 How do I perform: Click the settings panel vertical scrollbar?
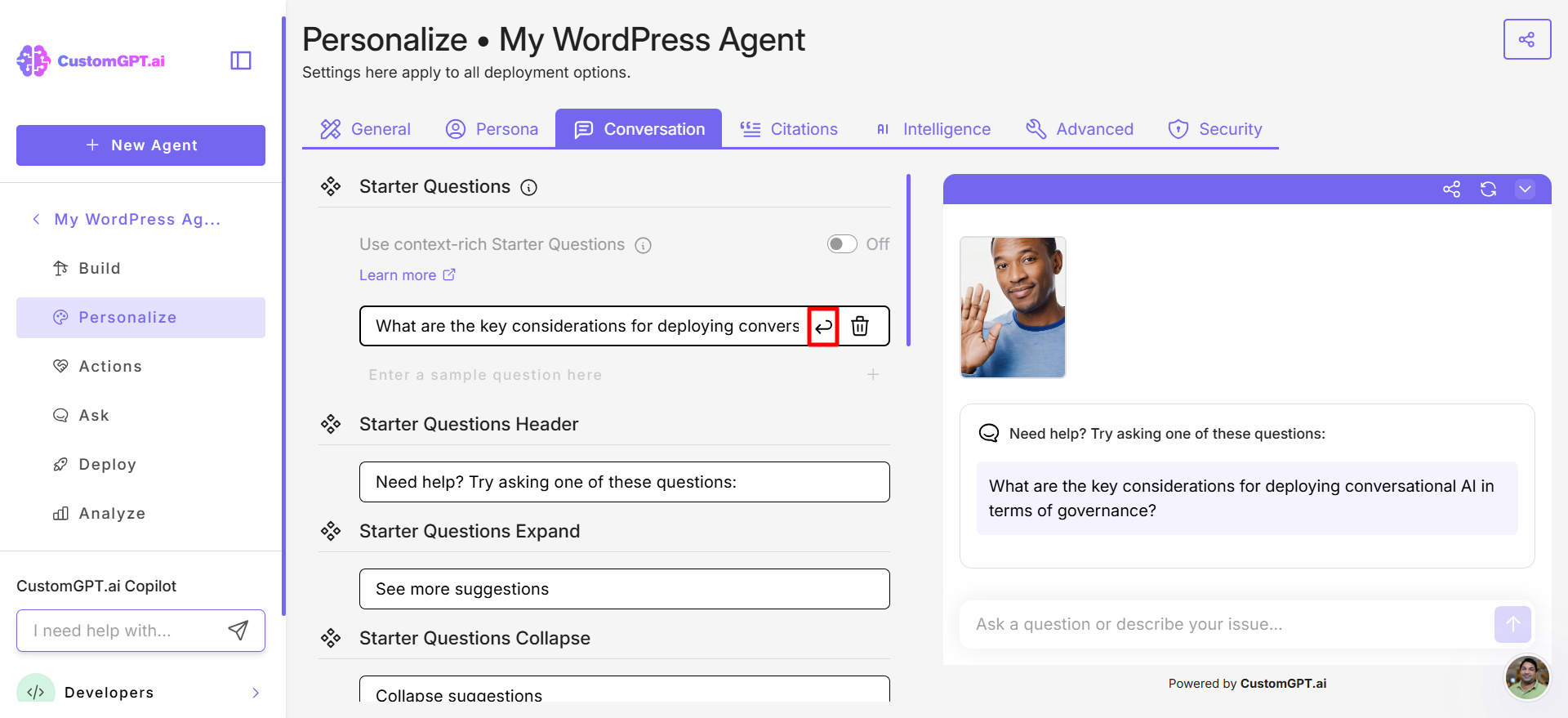point(908,260)
